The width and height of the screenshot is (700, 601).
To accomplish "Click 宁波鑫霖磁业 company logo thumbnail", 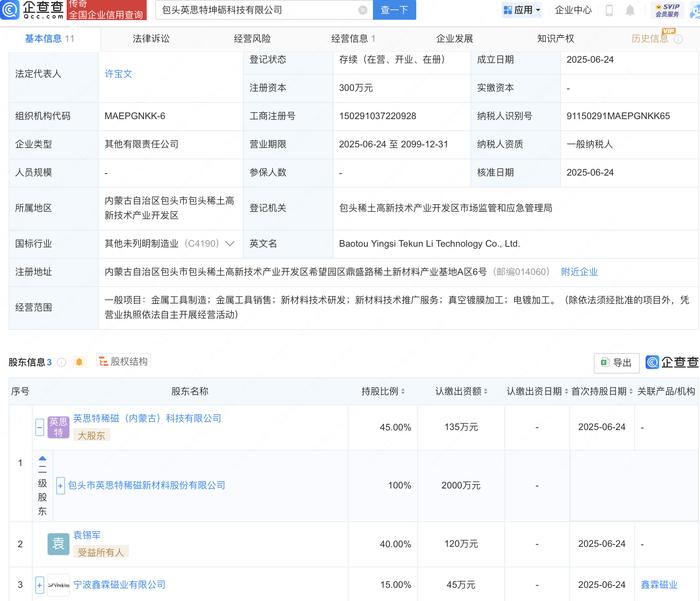I will click(58, 584).
